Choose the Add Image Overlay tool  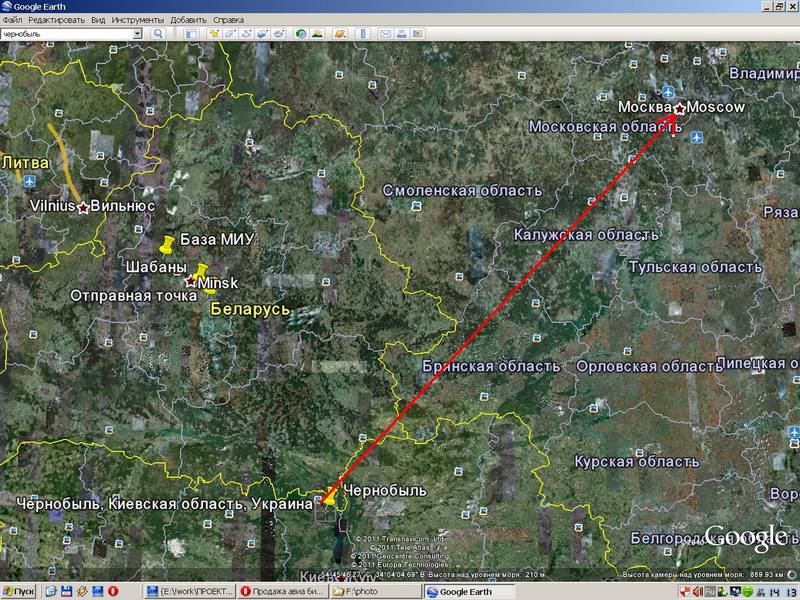(x=264, y=33)
